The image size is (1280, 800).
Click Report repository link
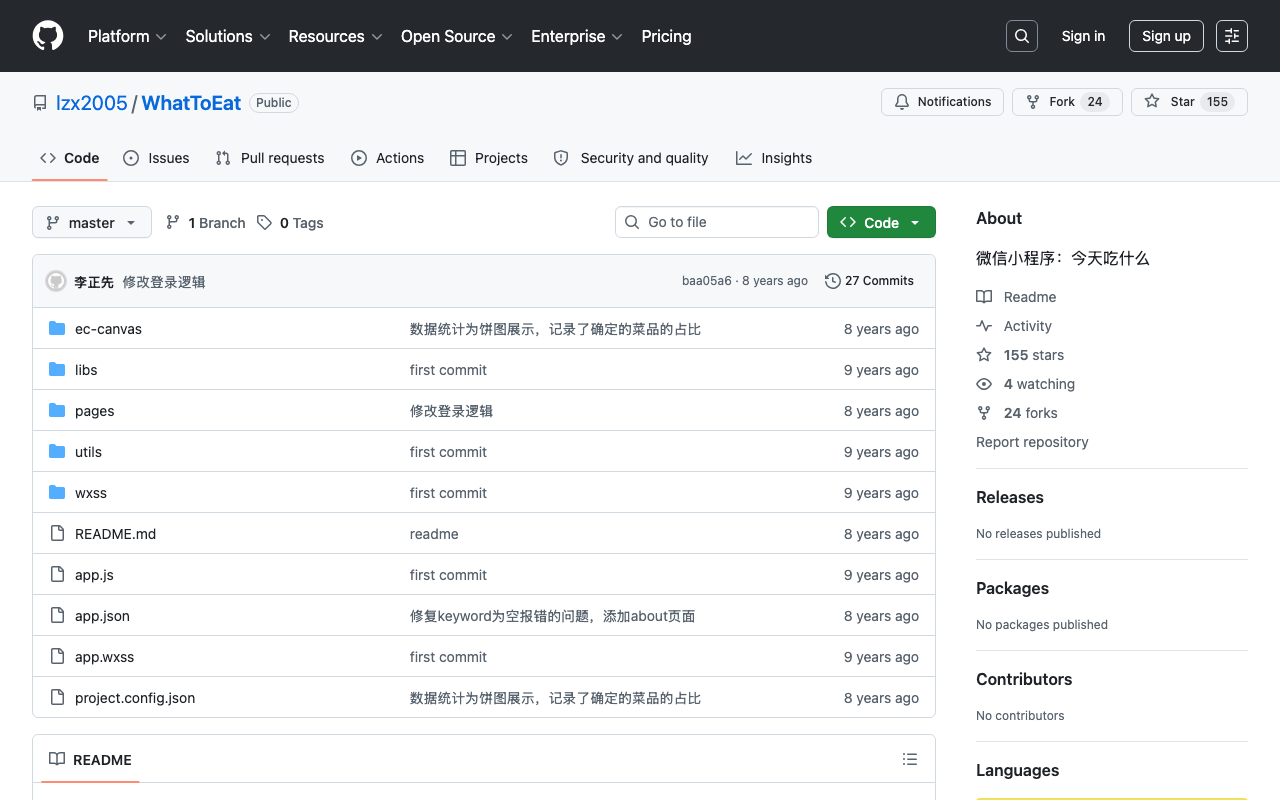tap(1032, 442)
